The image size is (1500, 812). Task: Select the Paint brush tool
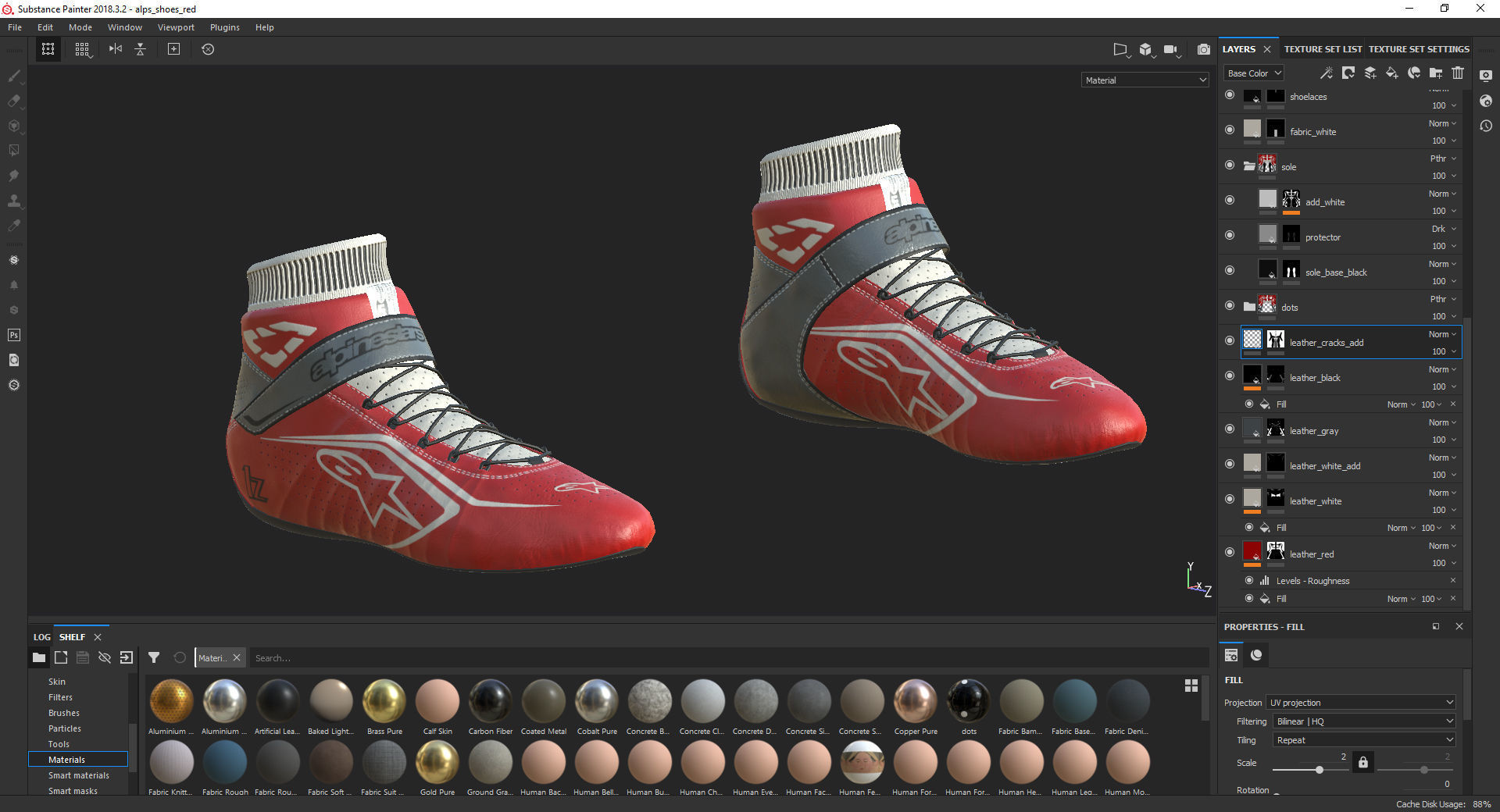[x=14, y=76]
